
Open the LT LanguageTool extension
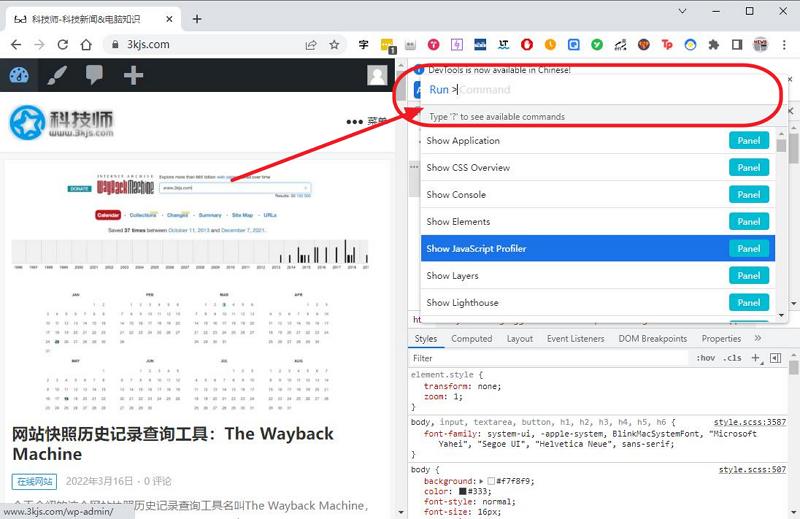(504, 45)
